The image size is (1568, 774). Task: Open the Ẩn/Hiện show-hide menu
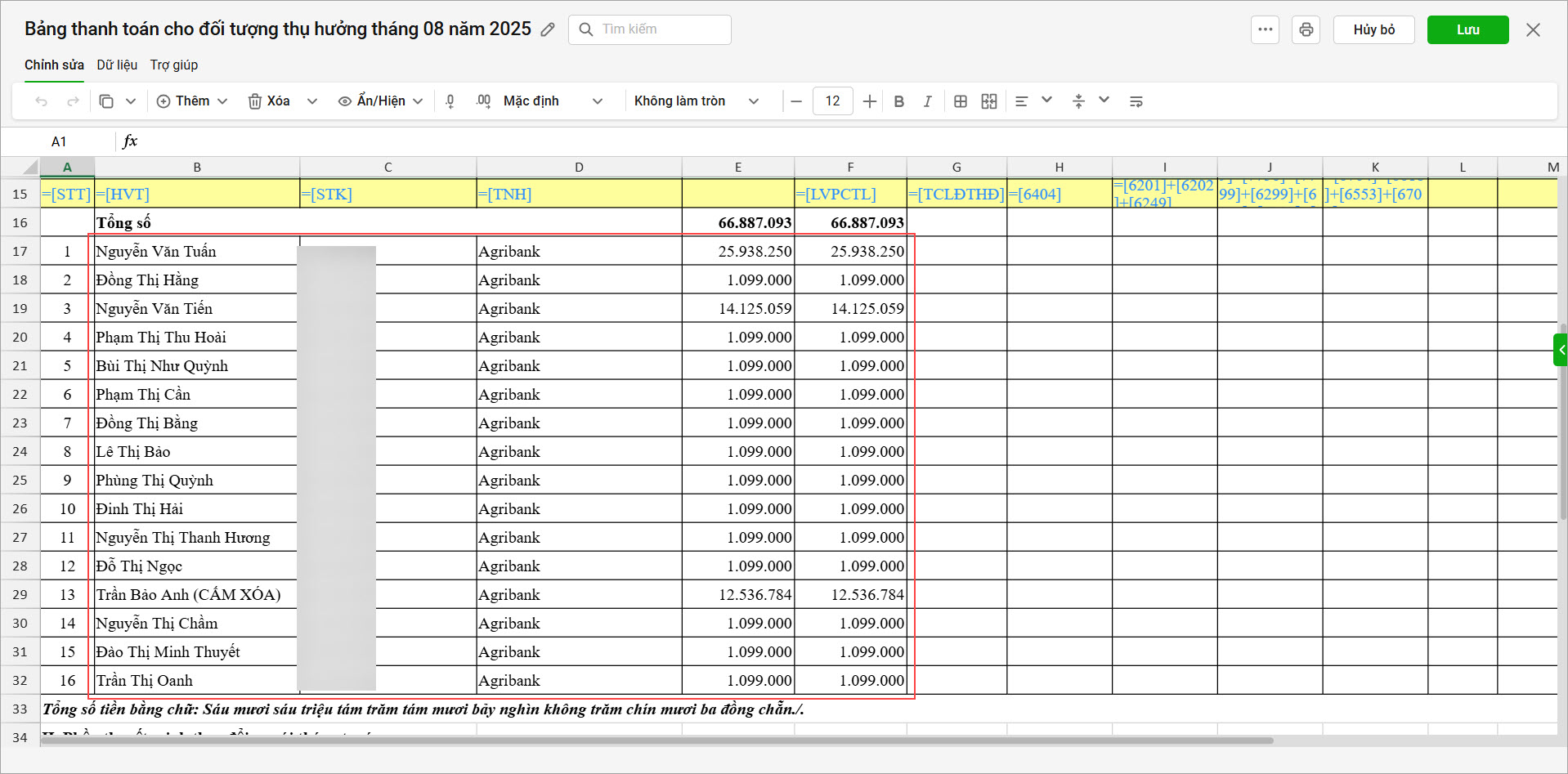pyautogui.click(x=380, y=101)
